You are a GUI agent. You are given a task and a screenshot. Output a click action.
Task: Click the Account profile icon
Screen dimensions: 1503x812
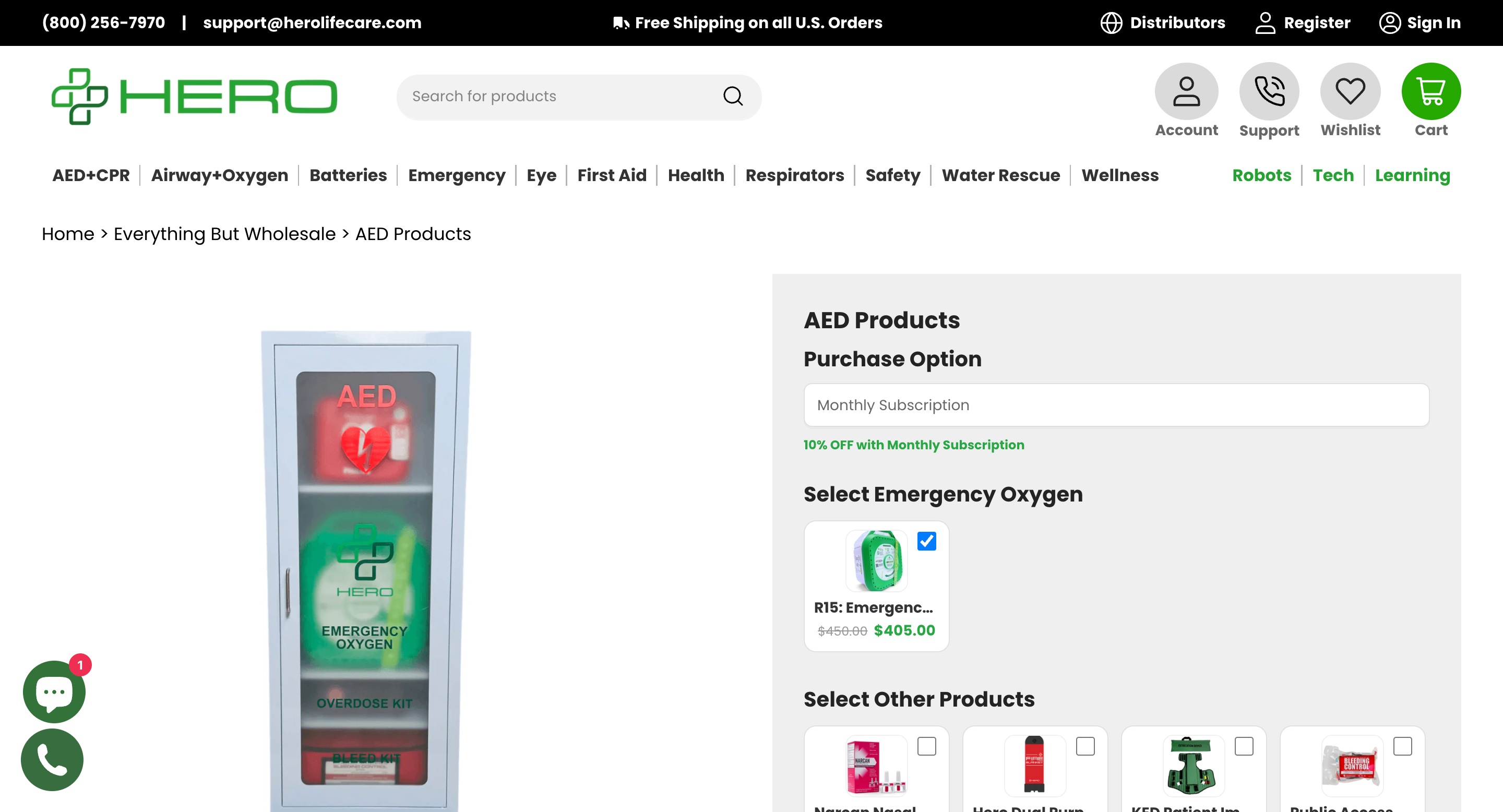[x=1186, y=91]
